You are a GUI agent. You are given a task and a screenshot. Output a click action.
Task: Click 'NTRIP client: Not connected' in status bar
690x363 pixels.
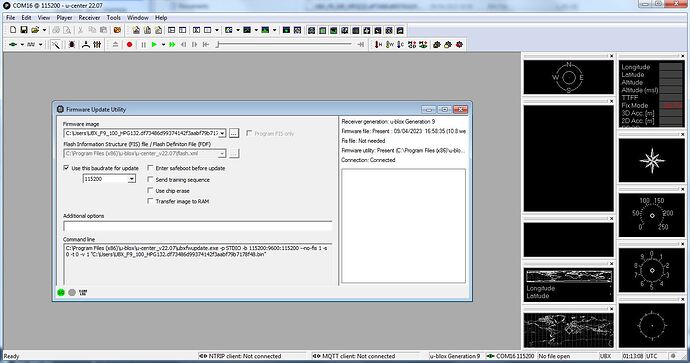pos(244,356)
